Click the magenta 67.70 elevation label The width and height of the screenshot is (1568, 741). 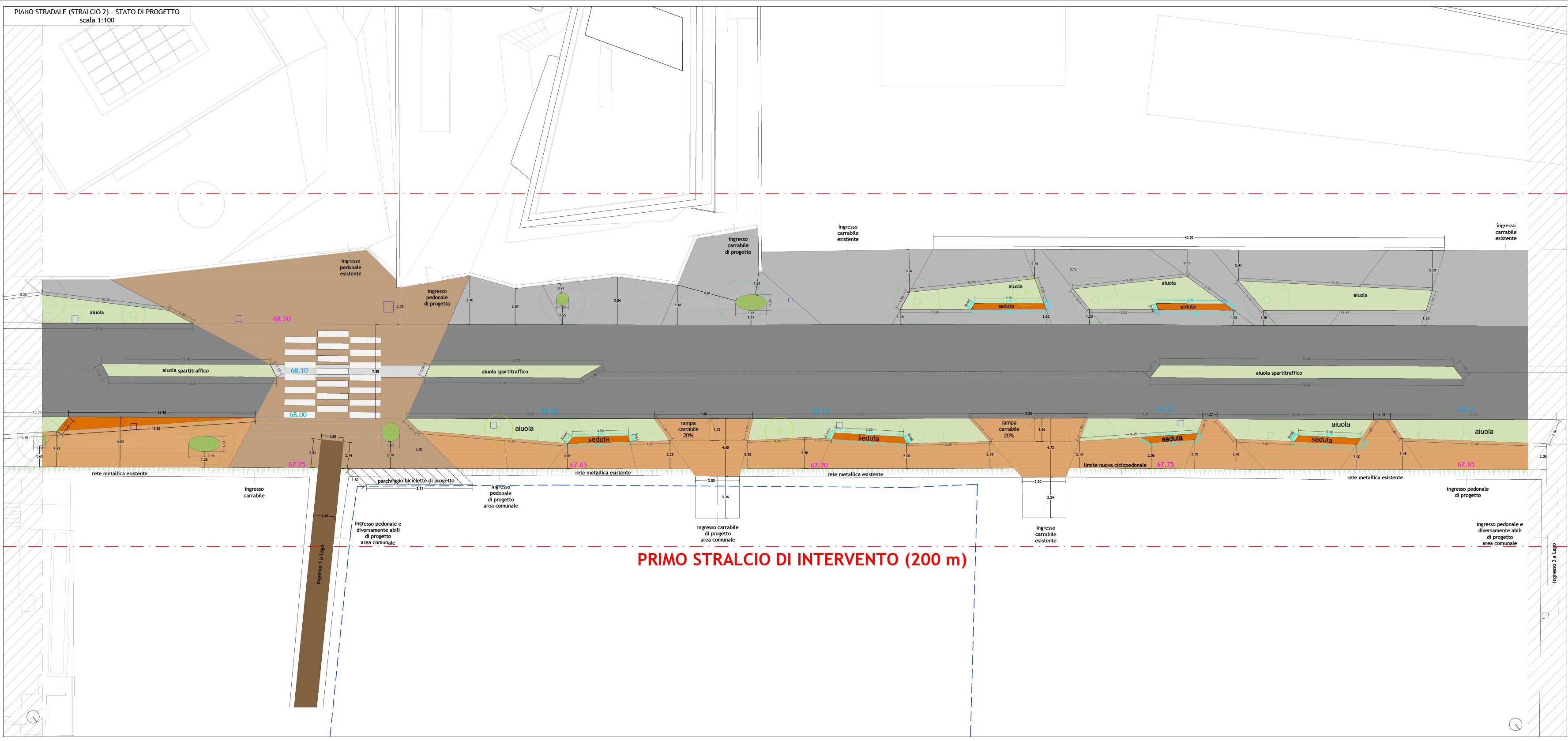[819, 466]
